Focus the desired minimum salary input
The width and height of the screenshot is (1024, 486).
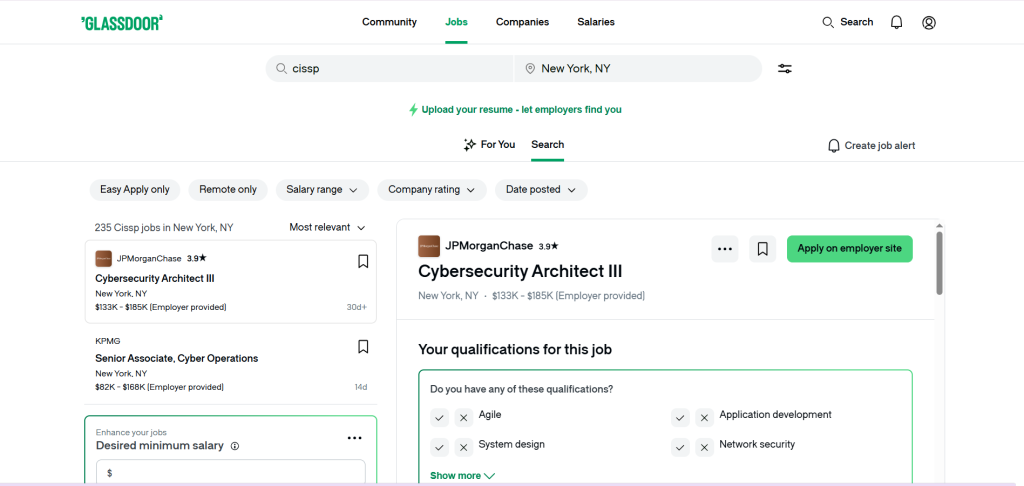pos(231,472)
